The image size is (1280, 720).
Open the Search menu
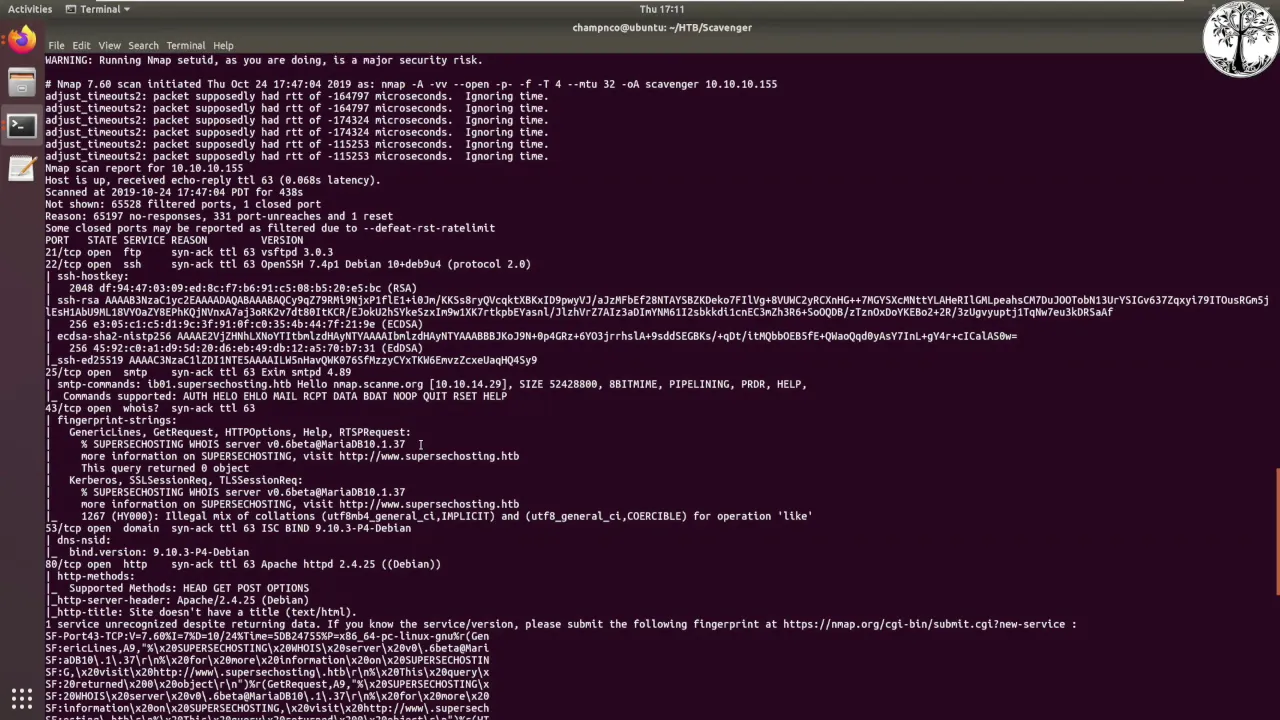[x=143, y=45]
